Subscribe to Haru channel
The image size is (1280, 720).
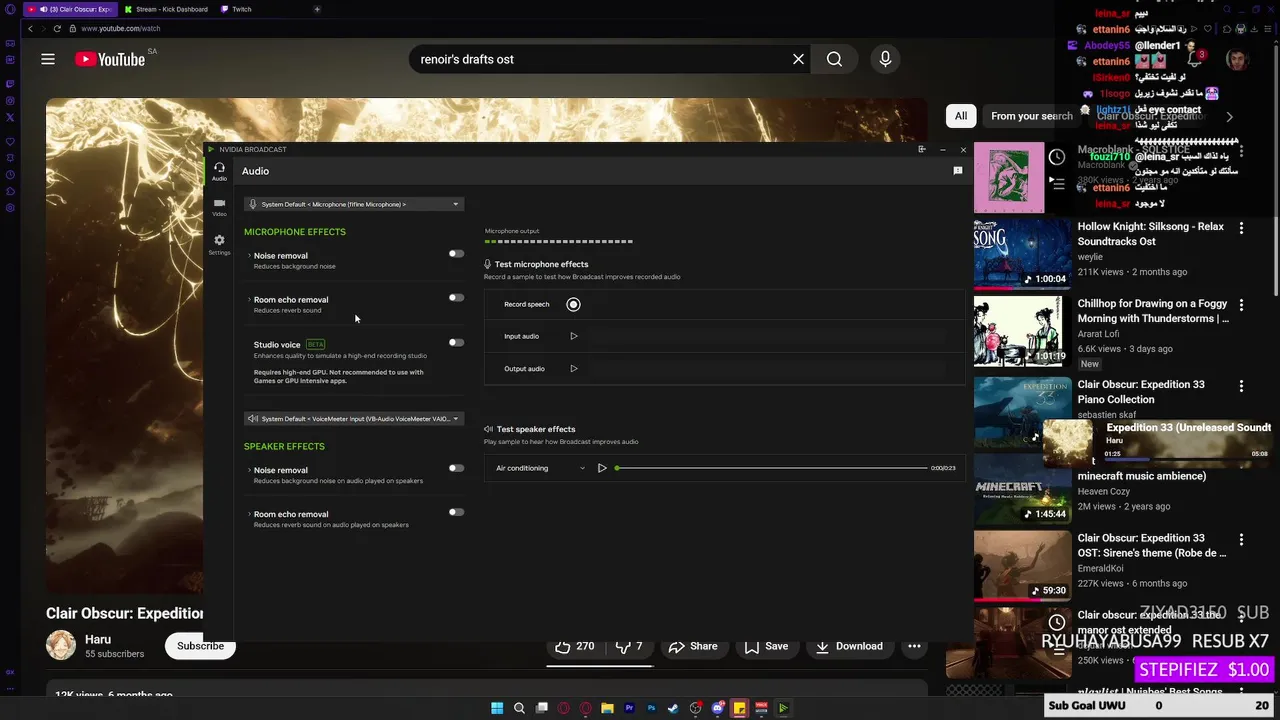[200, 646]
